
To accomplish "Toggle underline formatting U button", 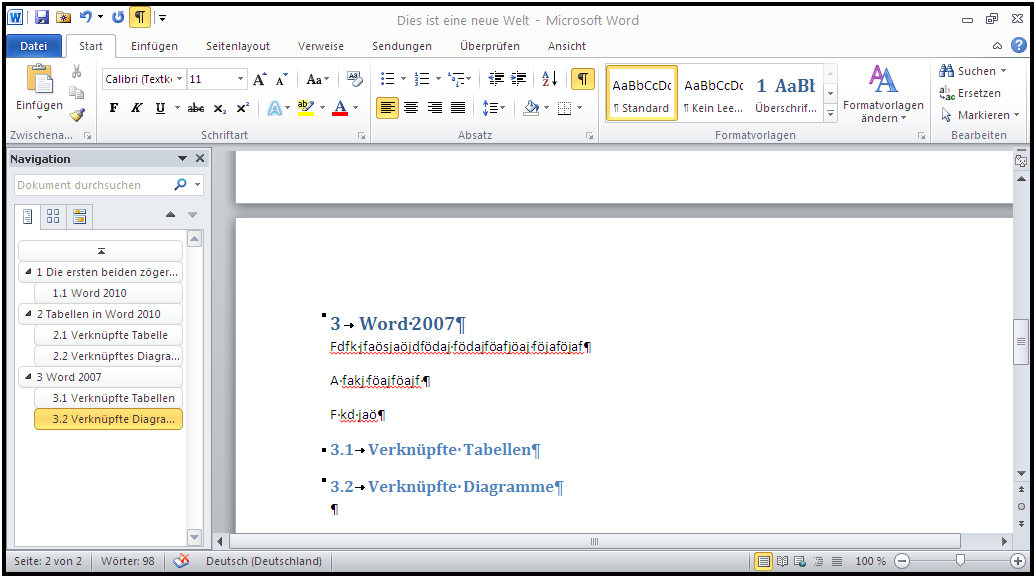I will coord(160,108).
